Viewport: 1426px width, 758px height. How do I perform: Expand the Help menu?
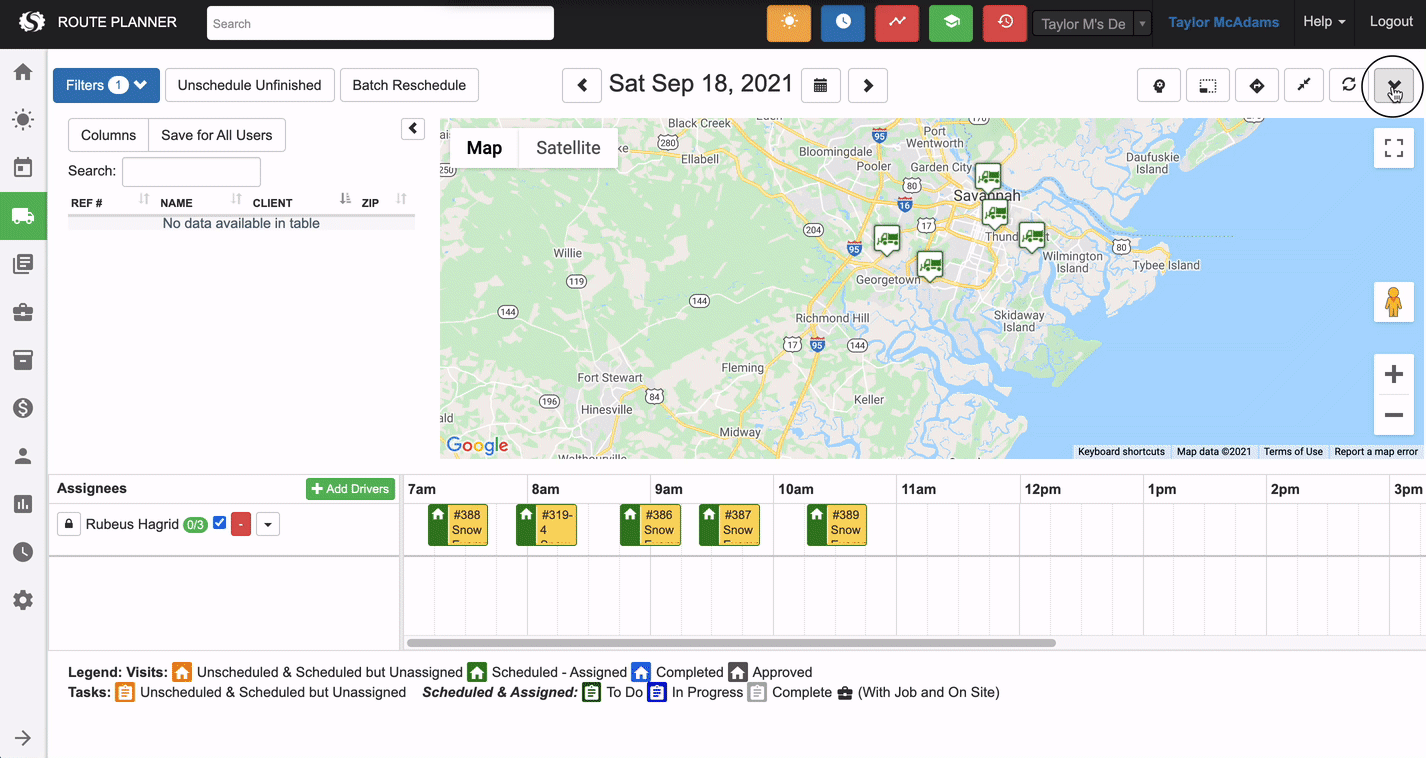tap(1323, 22)
